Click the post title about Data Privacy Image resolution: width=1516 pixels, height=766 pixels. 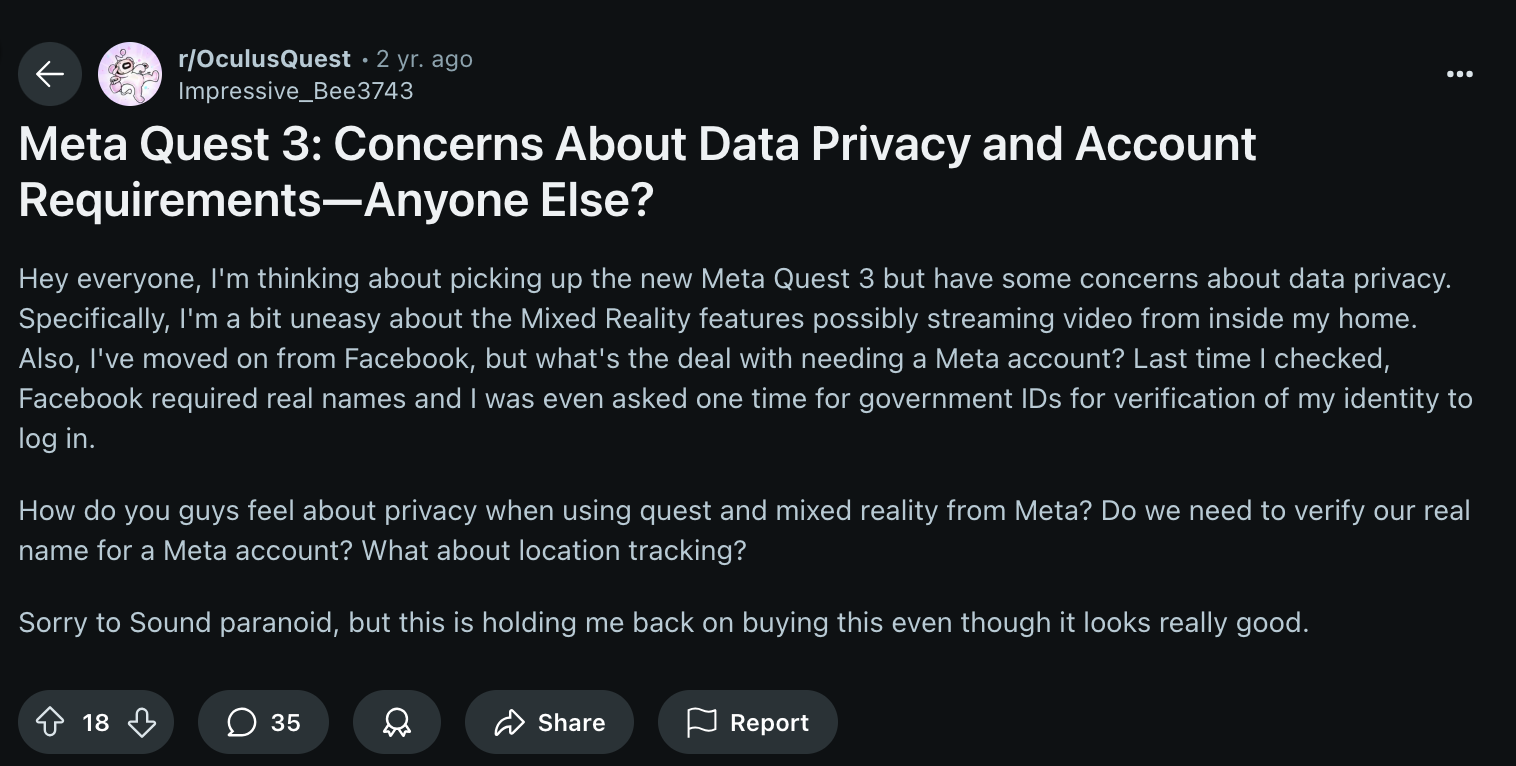(x=637, y=172)
